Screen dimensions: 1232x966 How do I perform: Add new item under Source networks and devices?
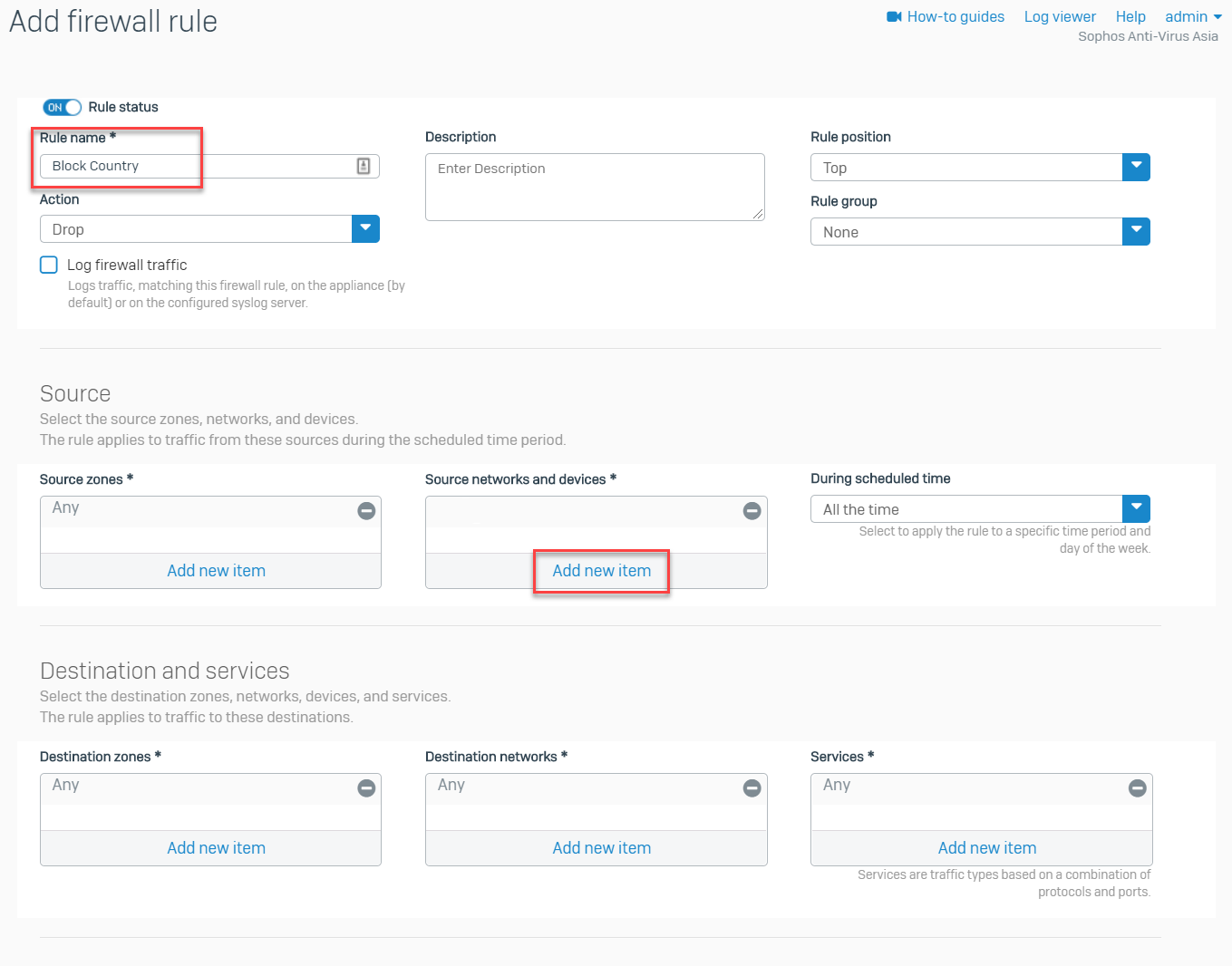[601, 571]
